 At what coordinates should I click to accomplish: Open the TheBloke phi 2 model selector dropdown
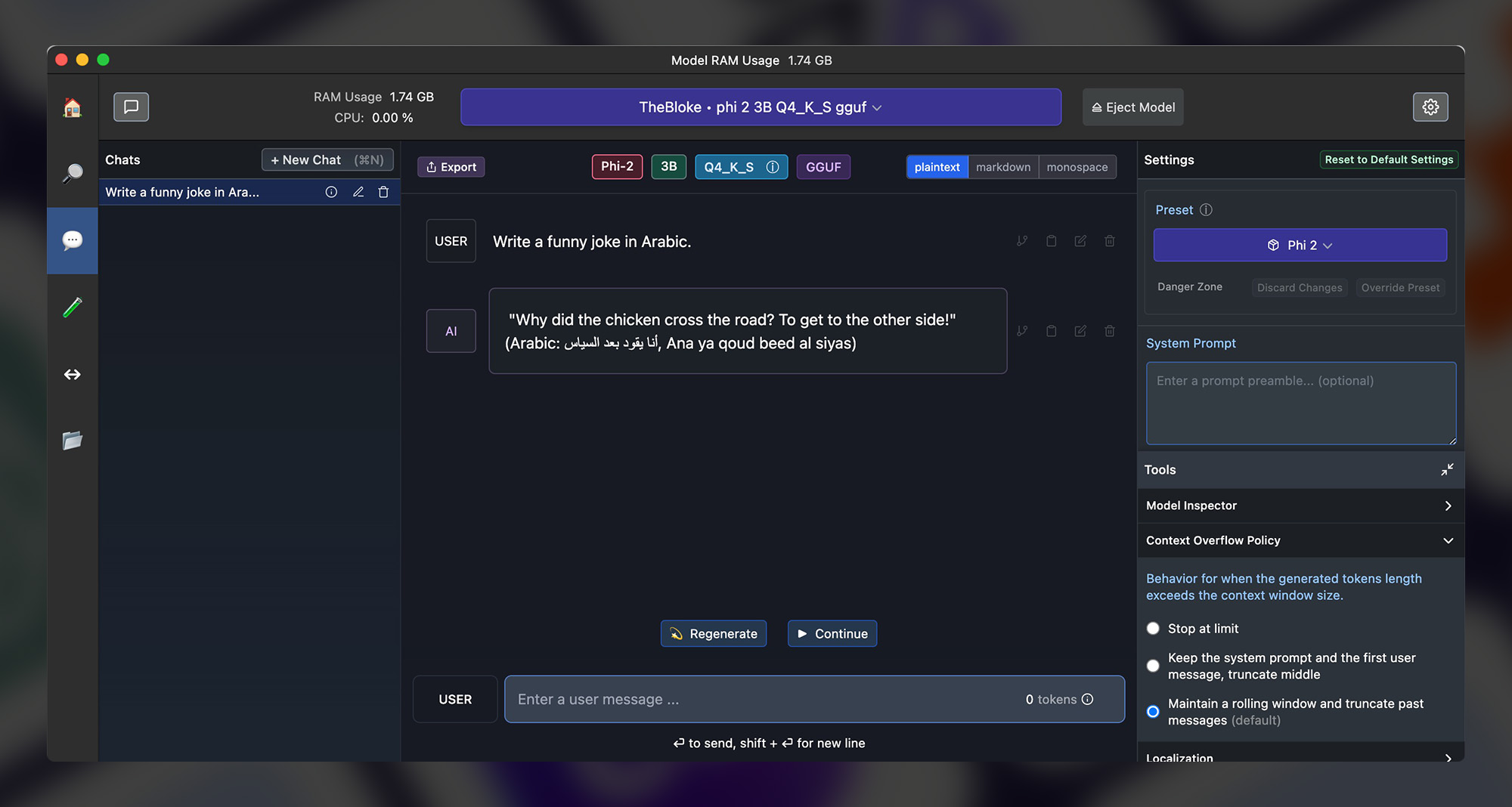coord(761,107)
